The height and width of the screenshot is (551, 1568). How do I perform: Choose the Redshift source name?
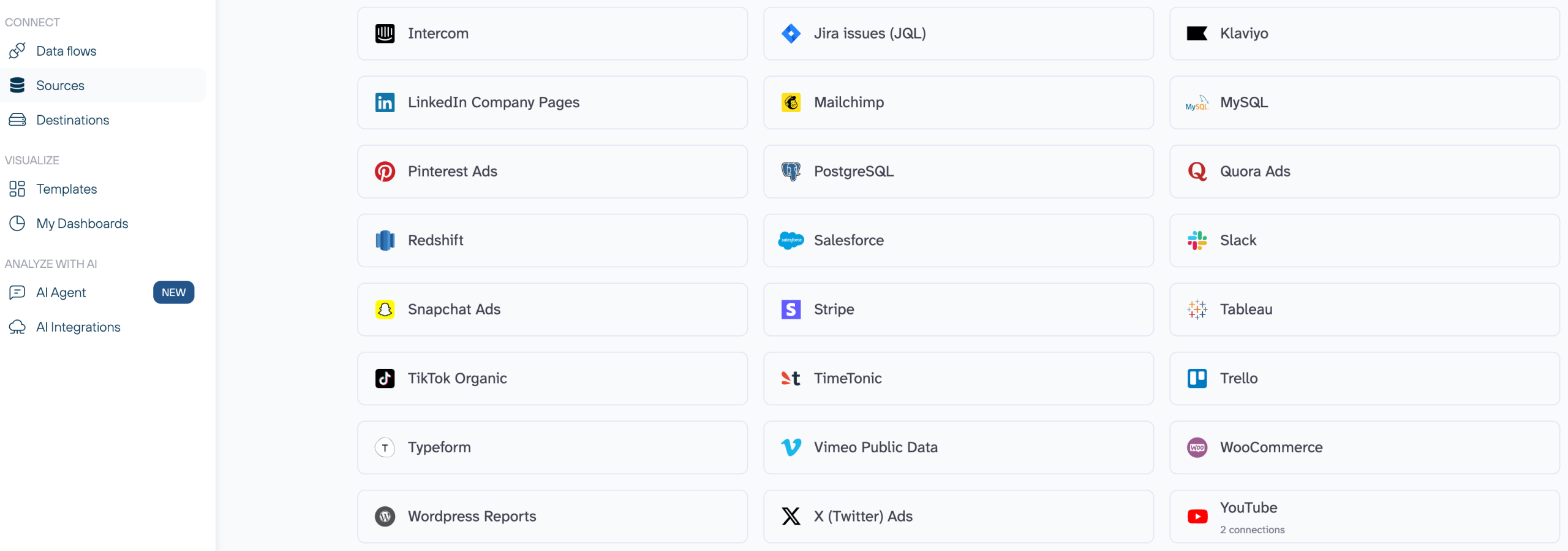tap(435, 240)
